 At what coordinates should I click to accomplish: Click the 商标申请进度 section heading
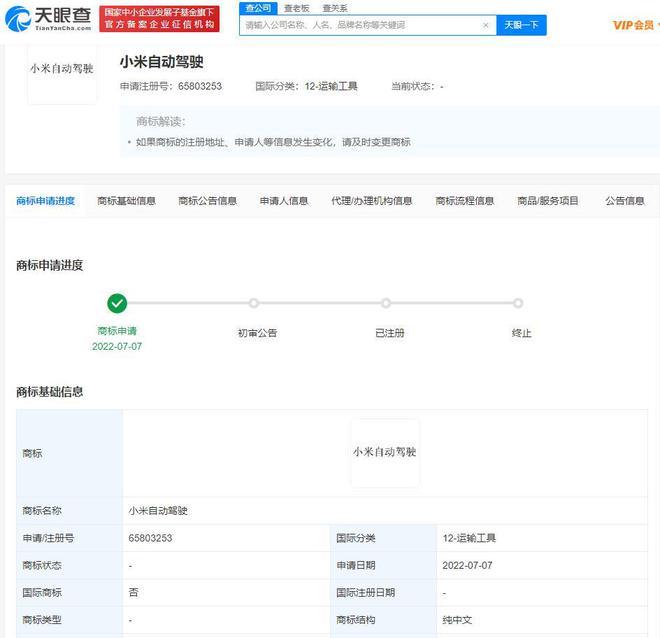(50, 266)
